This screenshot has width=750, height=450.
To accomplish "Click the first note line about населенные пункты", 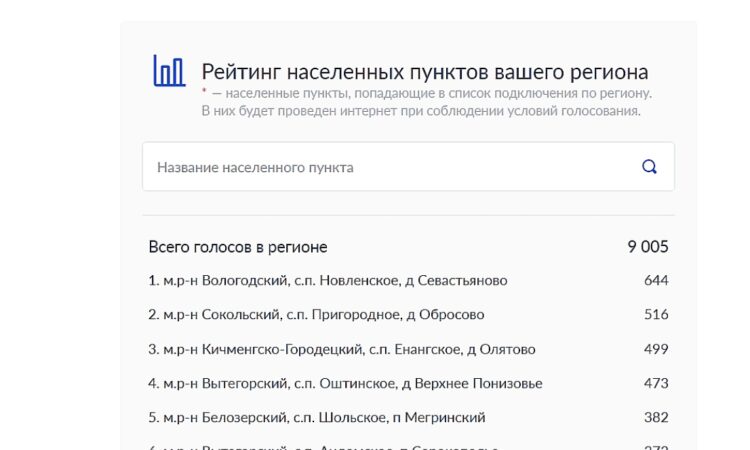I will tap(430, 93).
